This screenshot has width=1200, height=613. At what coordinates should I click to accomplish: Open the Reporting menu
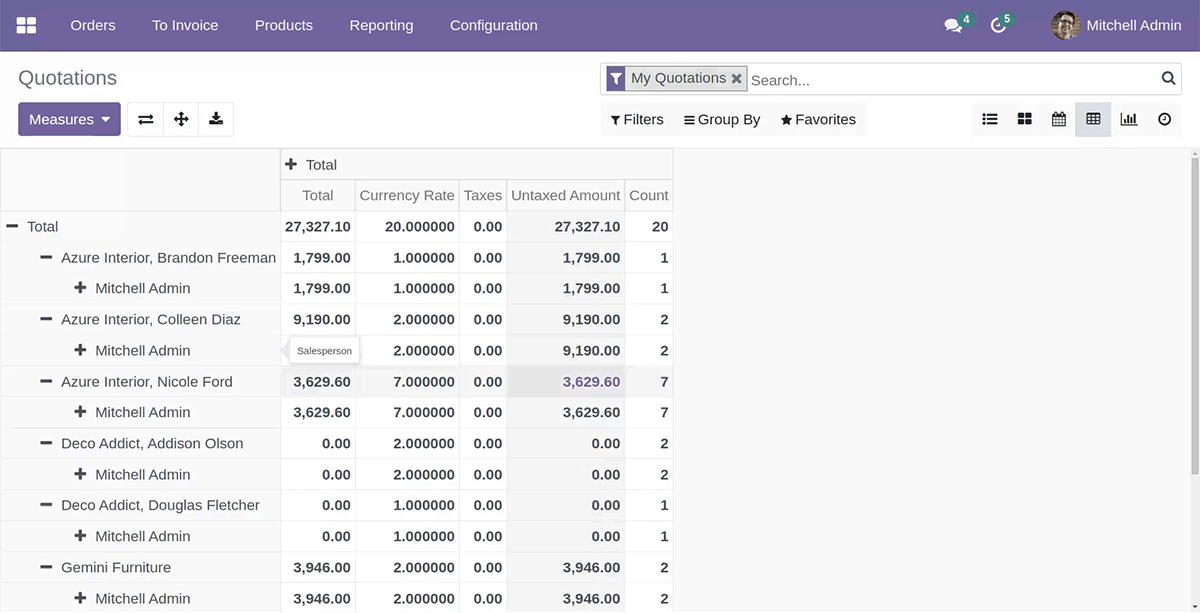pos(381,25)
